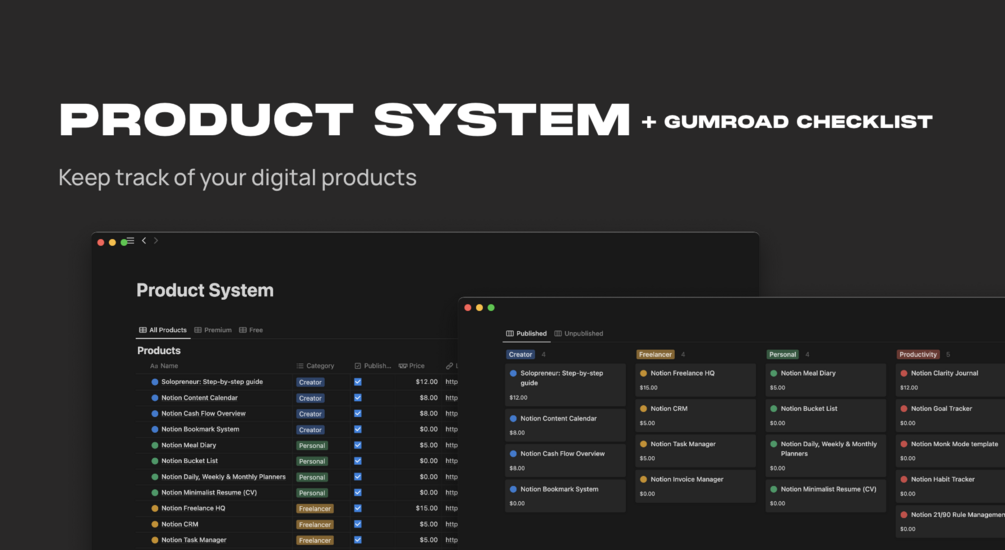1005x550 pixels.
Task: Open Notion Minimalist Resume (CV) board card
Action: tap(826, 496)
